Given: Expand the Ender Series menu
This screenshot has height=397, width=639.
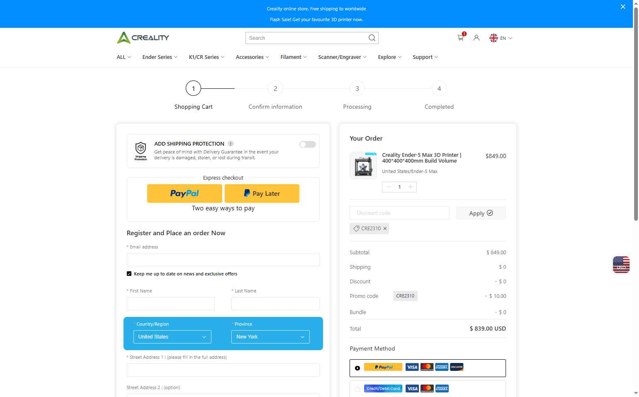Looking at the screenshot, I should (x=160, y=57).
